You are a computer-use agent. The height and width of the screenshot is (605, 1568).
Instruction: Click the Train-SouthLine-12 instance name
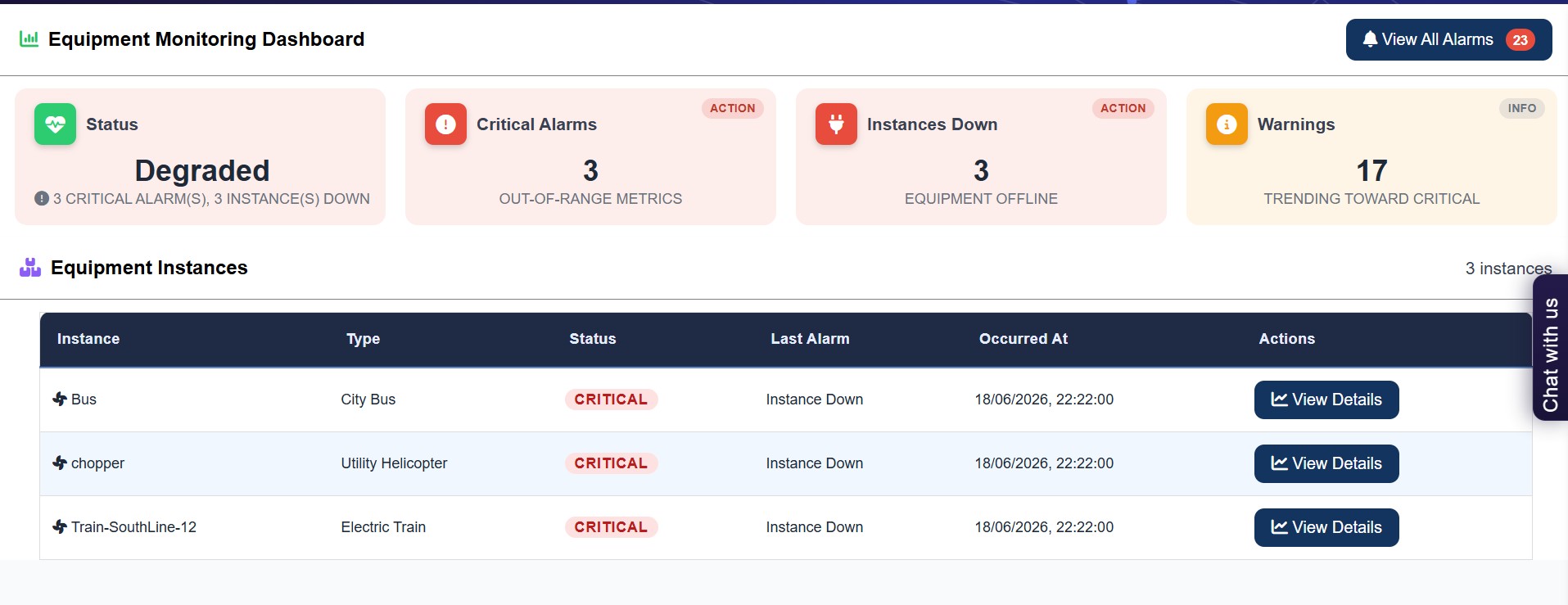133,527
